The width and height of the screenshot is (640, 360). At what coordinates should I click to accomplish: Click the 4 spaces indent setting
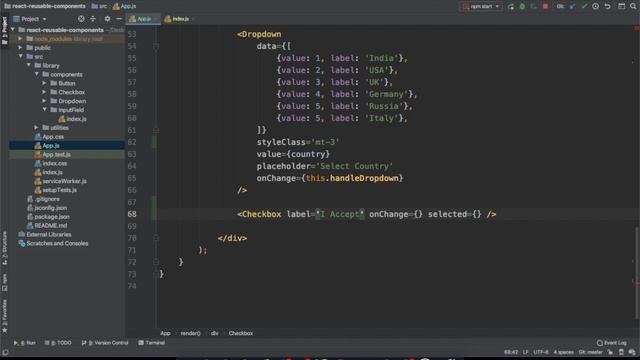564,352
